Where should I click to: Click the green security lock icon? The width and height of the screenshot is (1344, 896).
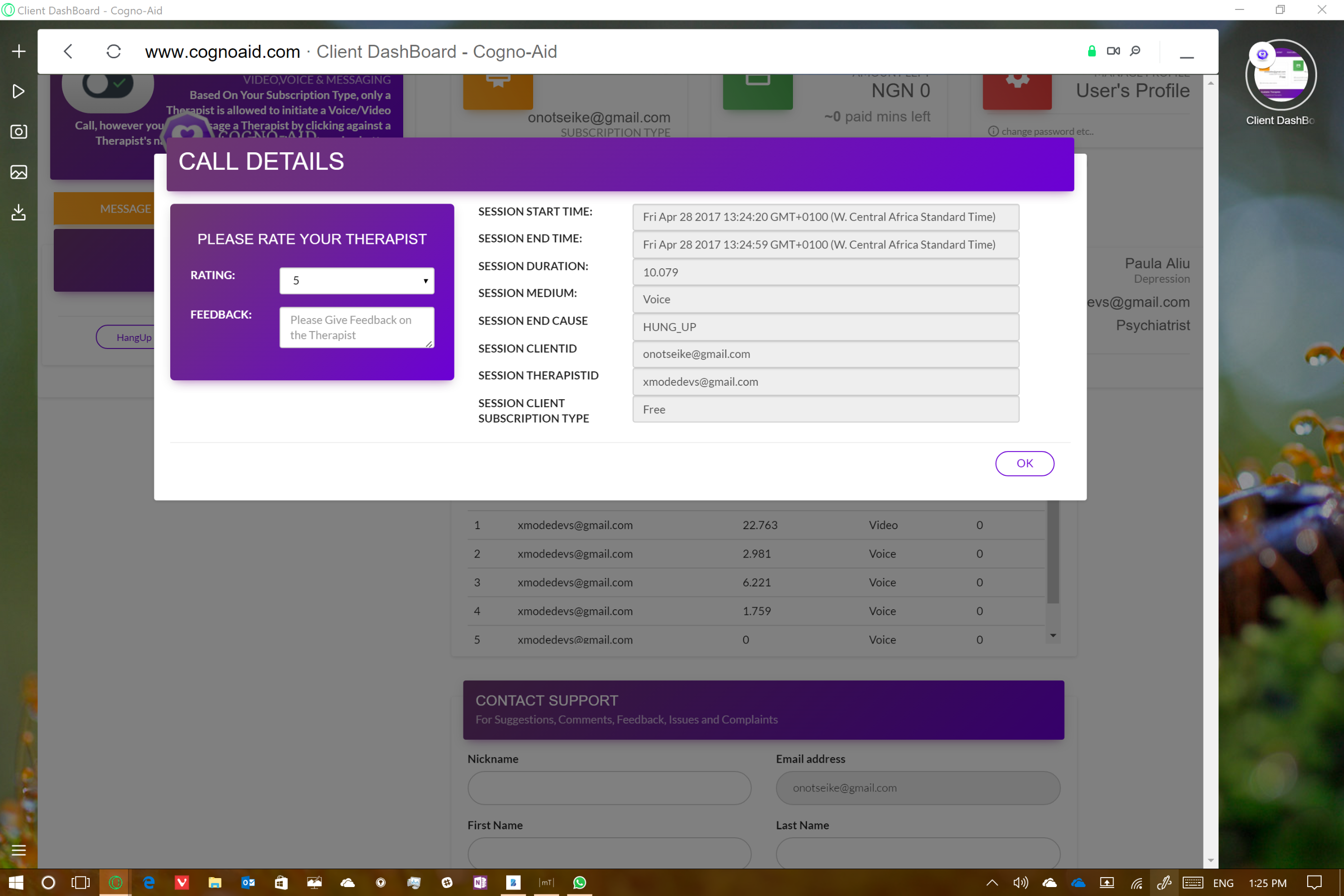(x=1092, y=51)
